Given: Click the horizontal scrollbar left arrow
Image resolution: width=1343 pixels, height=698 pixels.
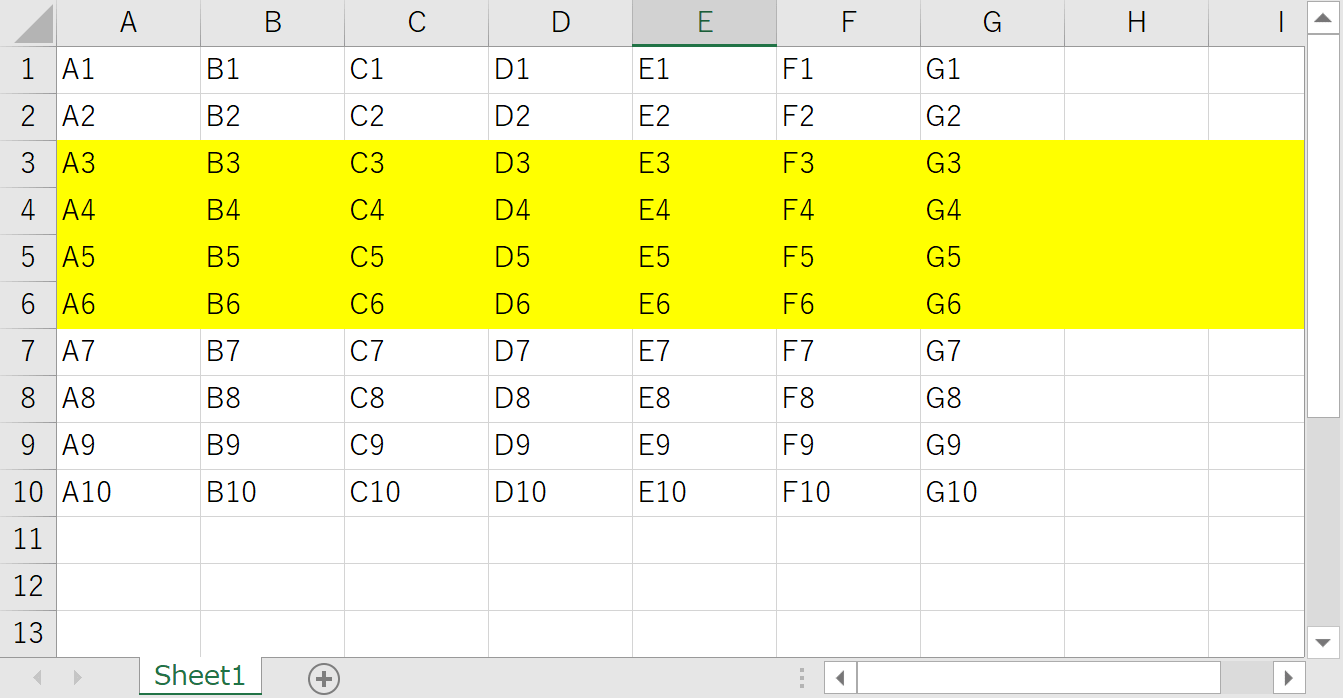Looking at the screenshot, I should (x=840, y=679).
